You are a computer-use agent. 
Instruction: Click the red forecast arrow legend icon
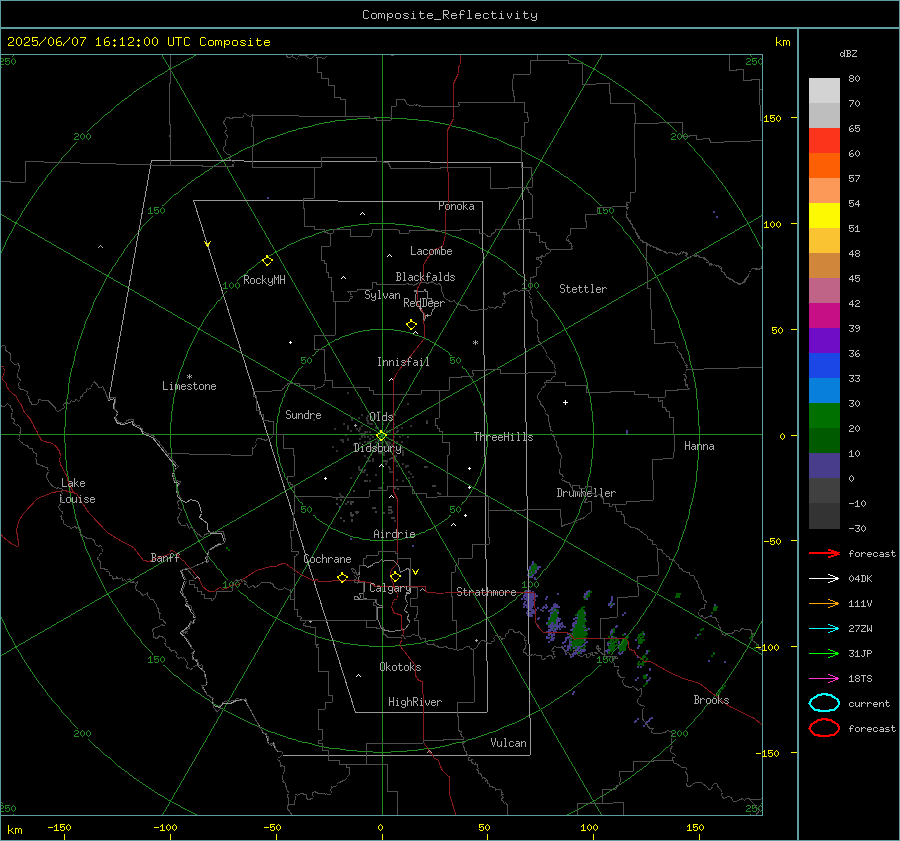click(824, 553)
